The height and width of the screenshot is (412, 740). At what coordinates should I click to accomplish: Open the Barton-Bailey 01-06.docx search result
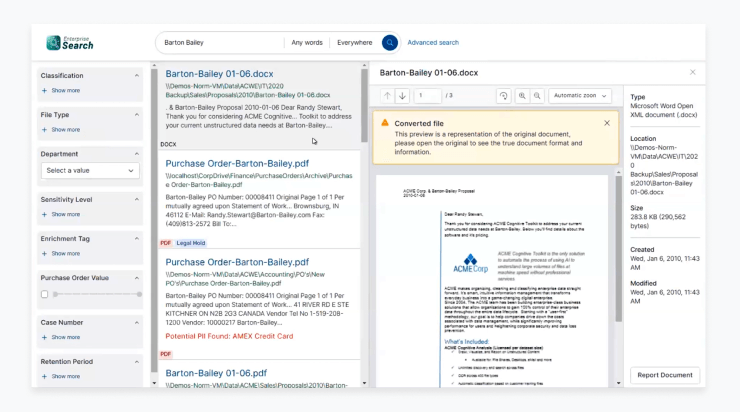tap(219, 74)
